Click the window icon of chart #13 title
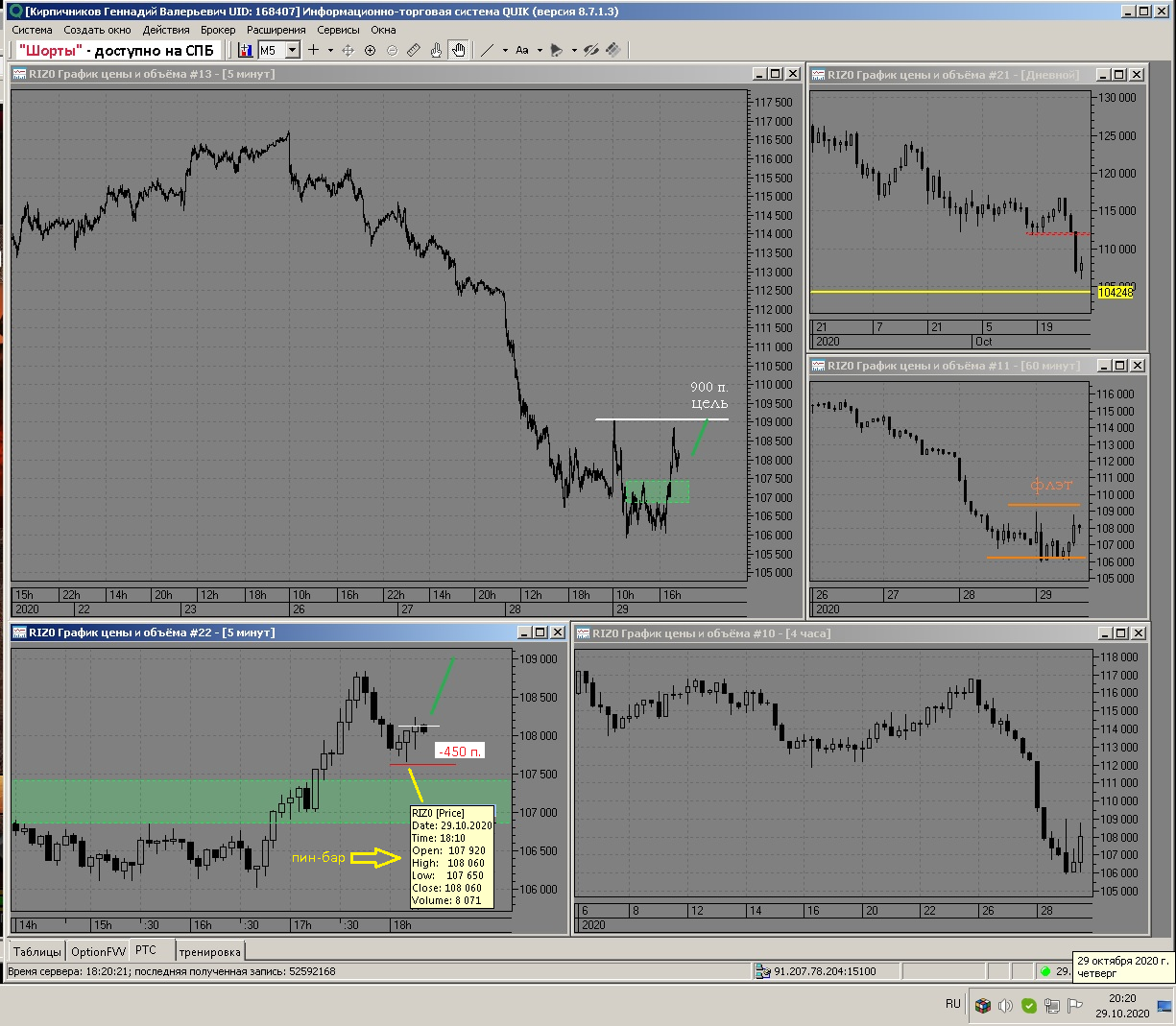The width and height of the screenshot is (1176, 1026). pyautogui.click(x=19, y=74)
